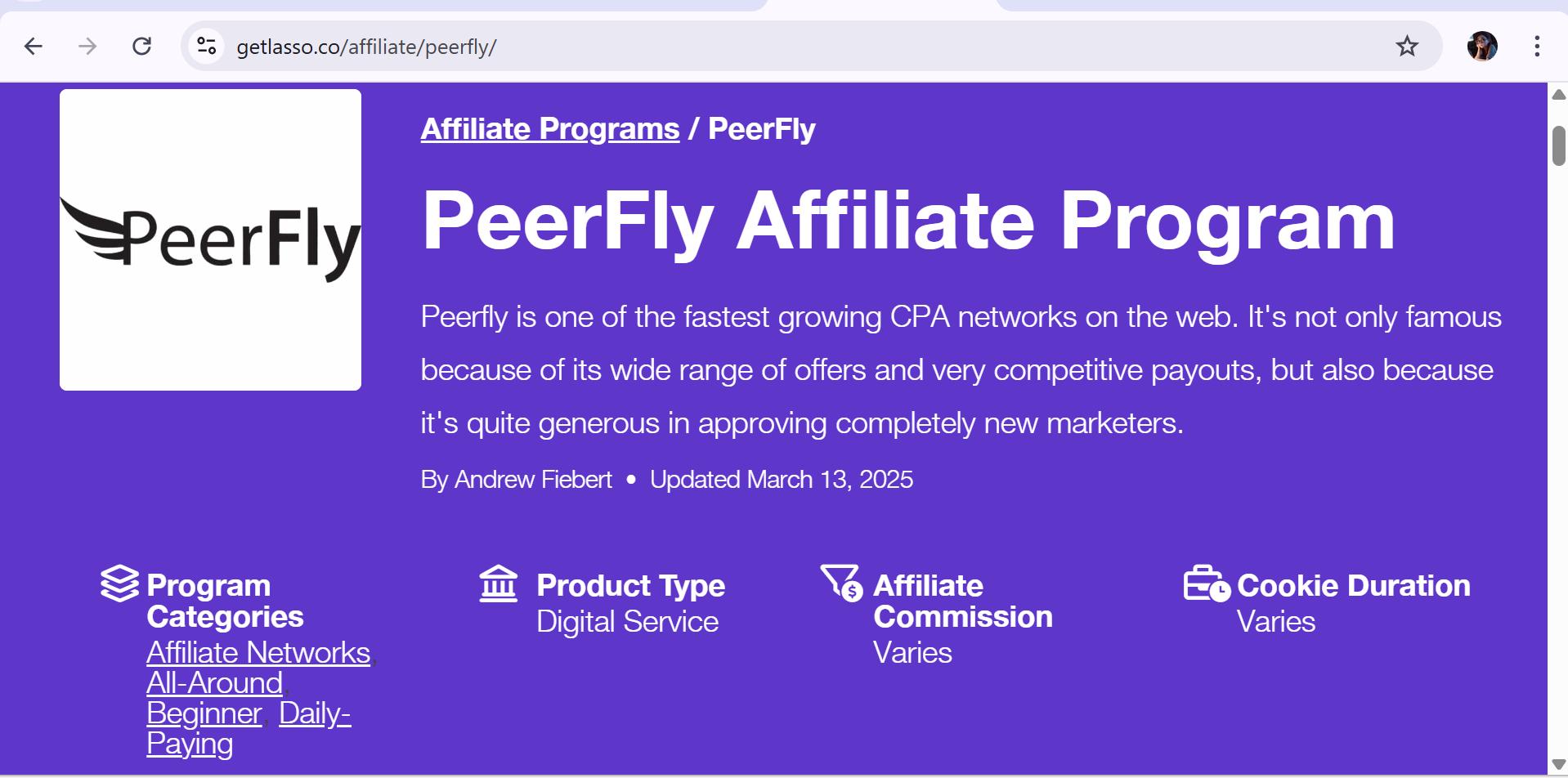Click the Cookie Duration briefcase icon
Screen dimensions: 1568x778
[x=1206, y=583]
